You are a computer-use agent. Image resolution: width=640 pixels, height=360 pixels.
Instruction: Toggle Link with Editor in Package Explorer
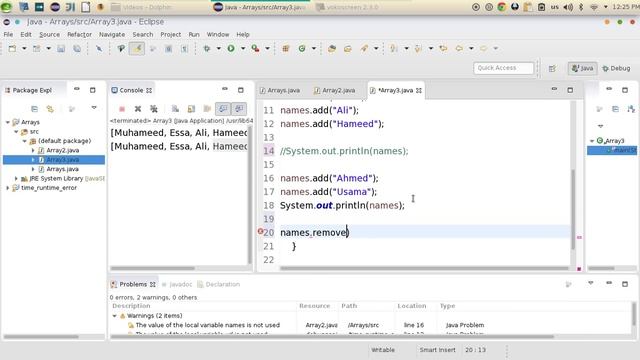[x=50, y=109]
